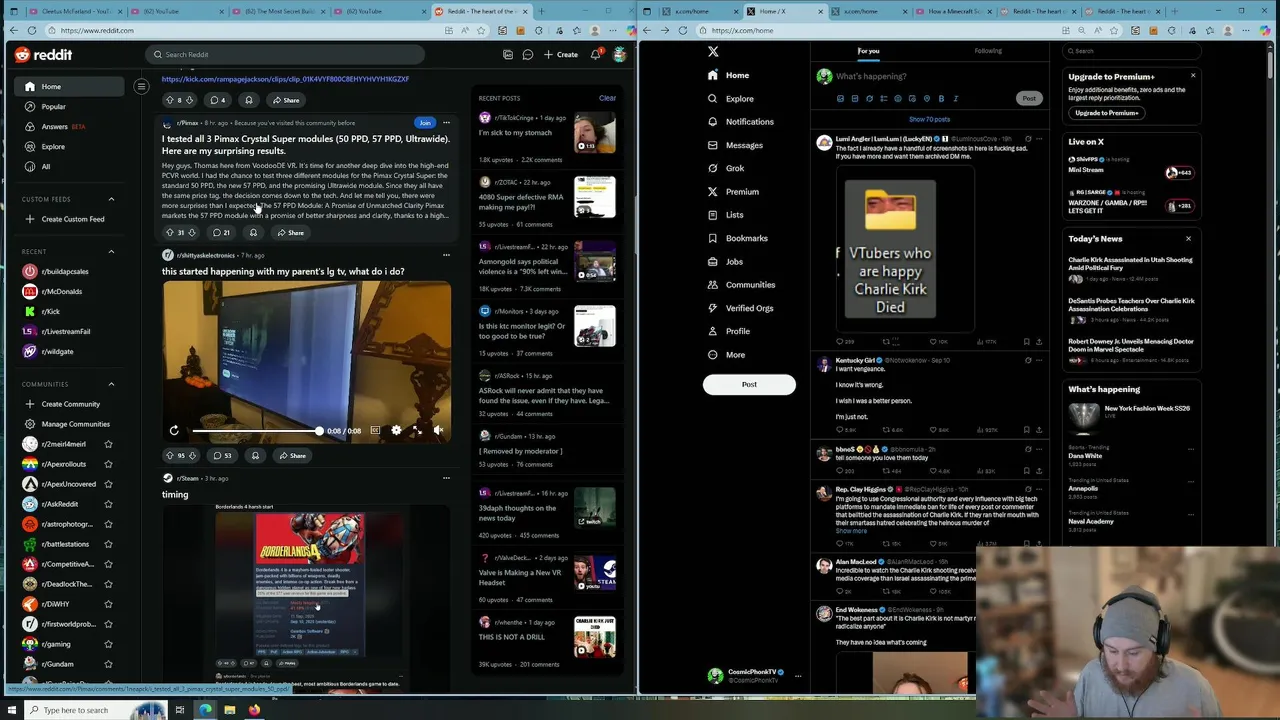Open Windows Start menu
The width and height of the screenshot is (1280, 720).
pos(11,710)
